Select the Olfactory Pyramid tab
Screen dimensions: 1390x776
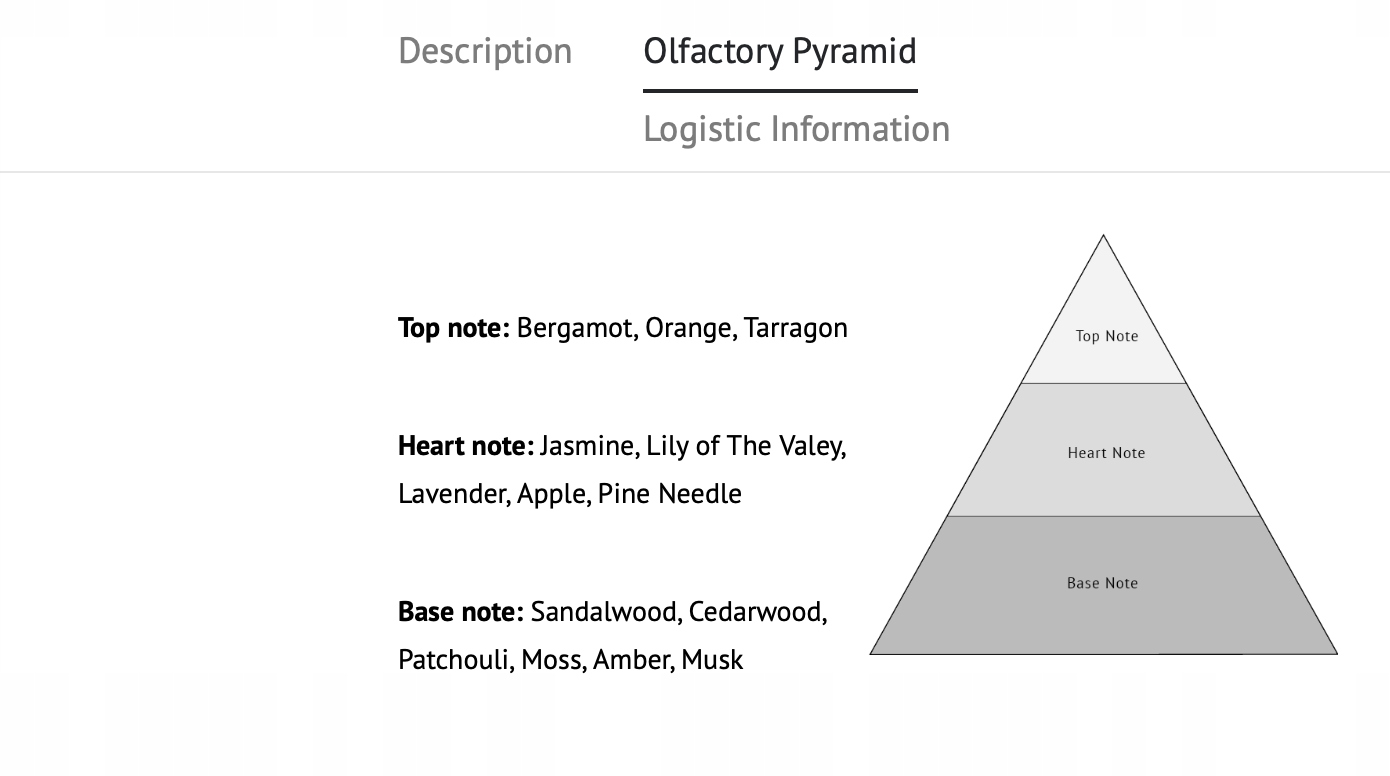[x=779, y=51]
